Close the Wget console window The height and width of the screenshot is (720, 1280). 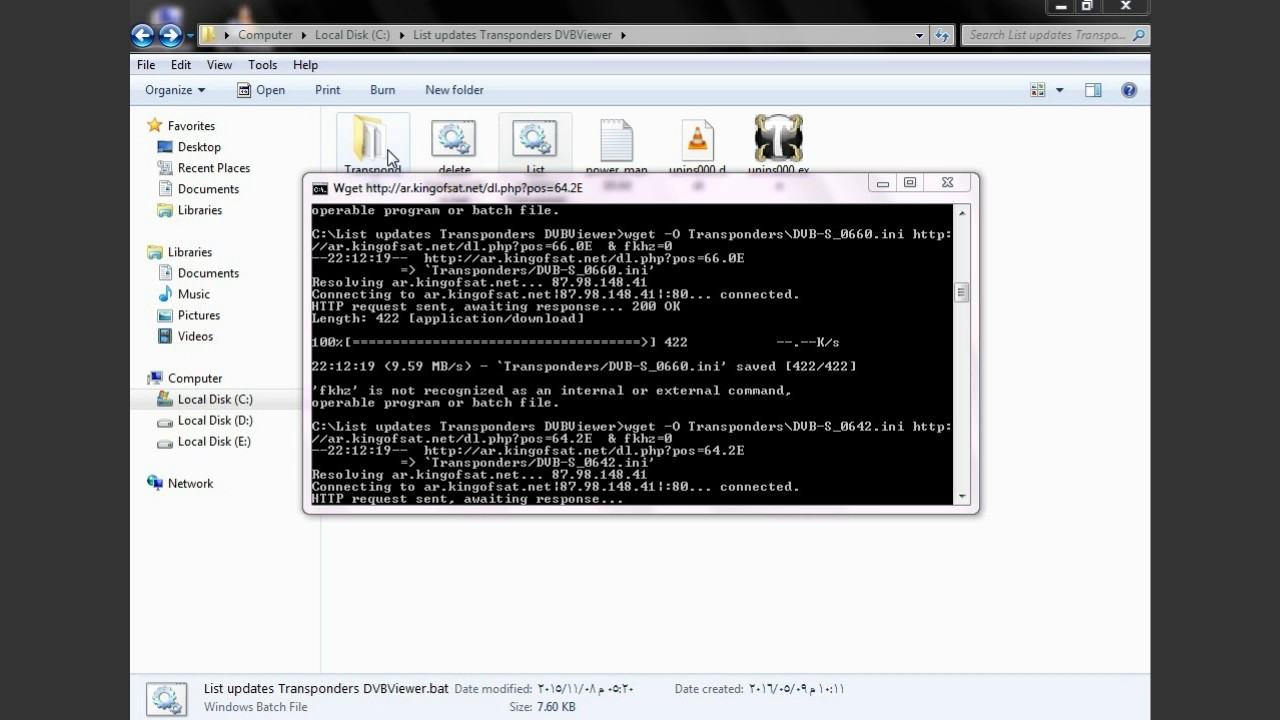pyautogui.click(x=948, y=183)
